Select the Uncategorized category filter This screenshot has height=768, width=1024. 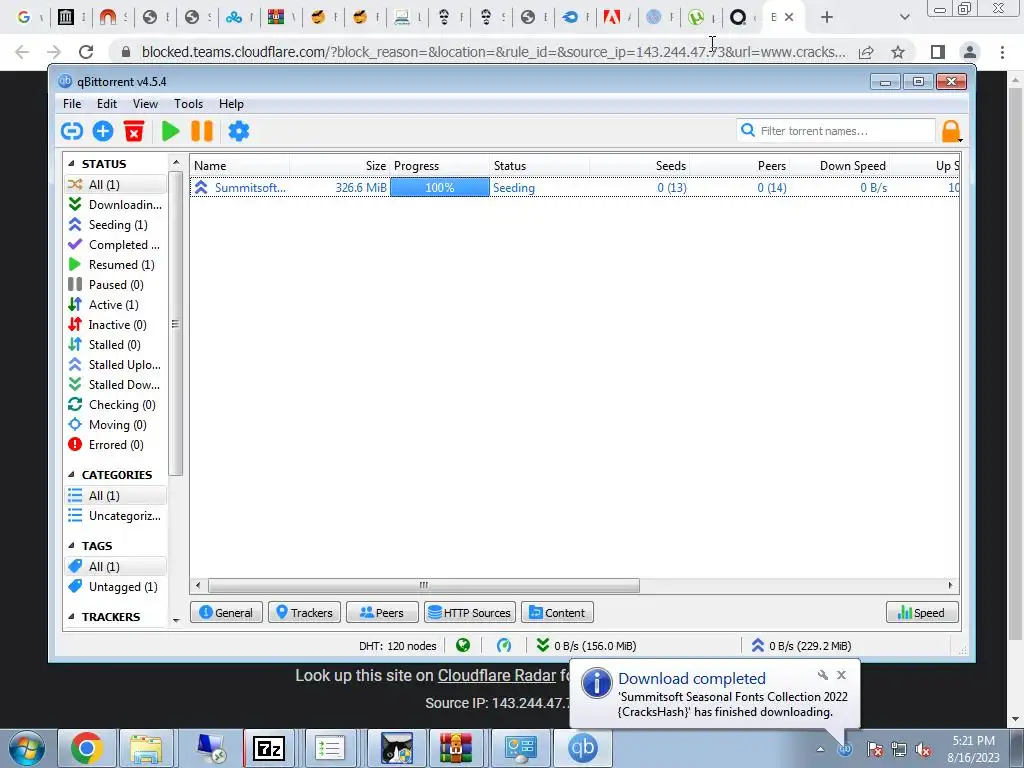pyautogui.click(x=116, y=516)
